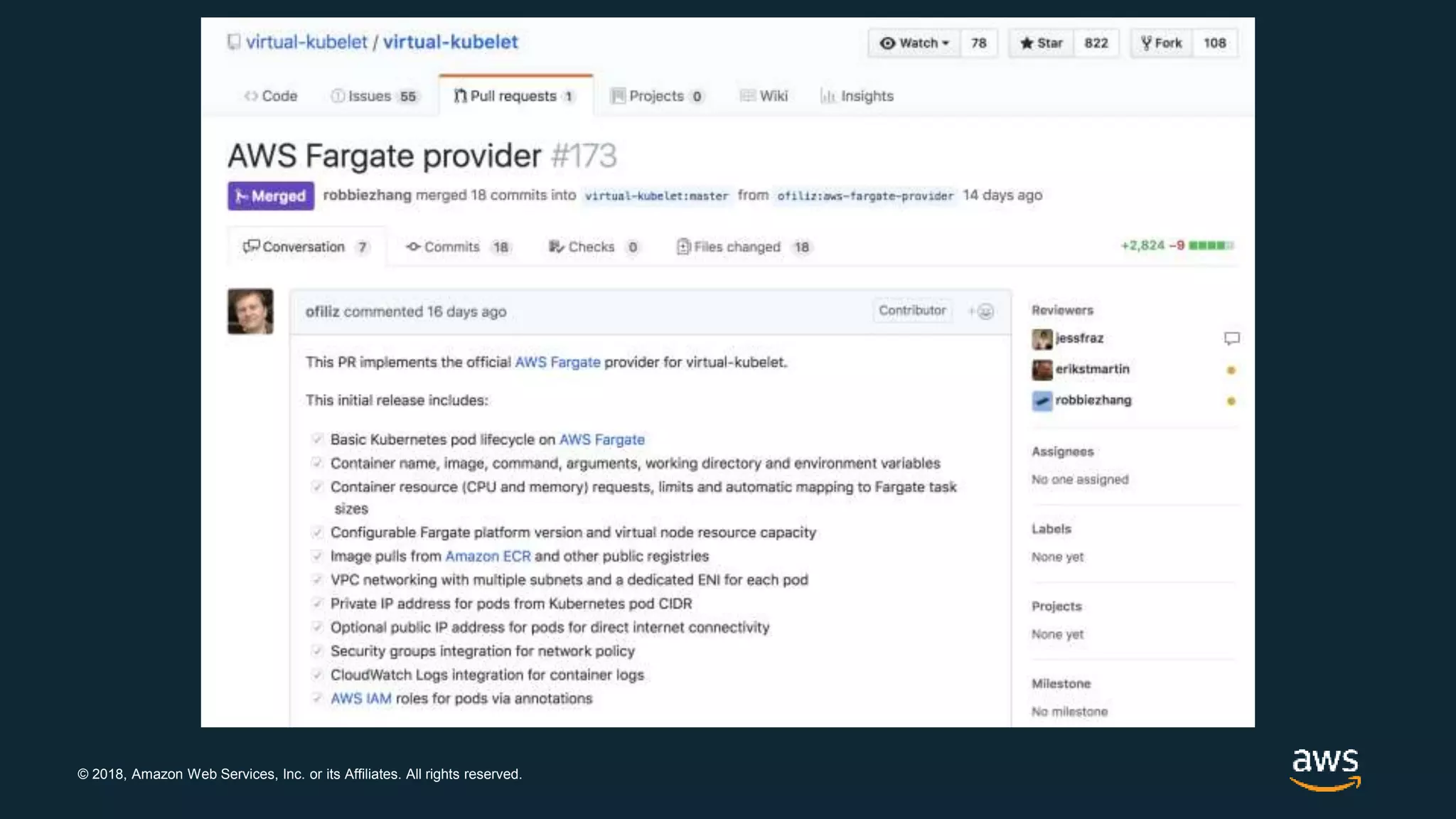Click robbiezhang's reviewer avatar

tap(1042, 401)
